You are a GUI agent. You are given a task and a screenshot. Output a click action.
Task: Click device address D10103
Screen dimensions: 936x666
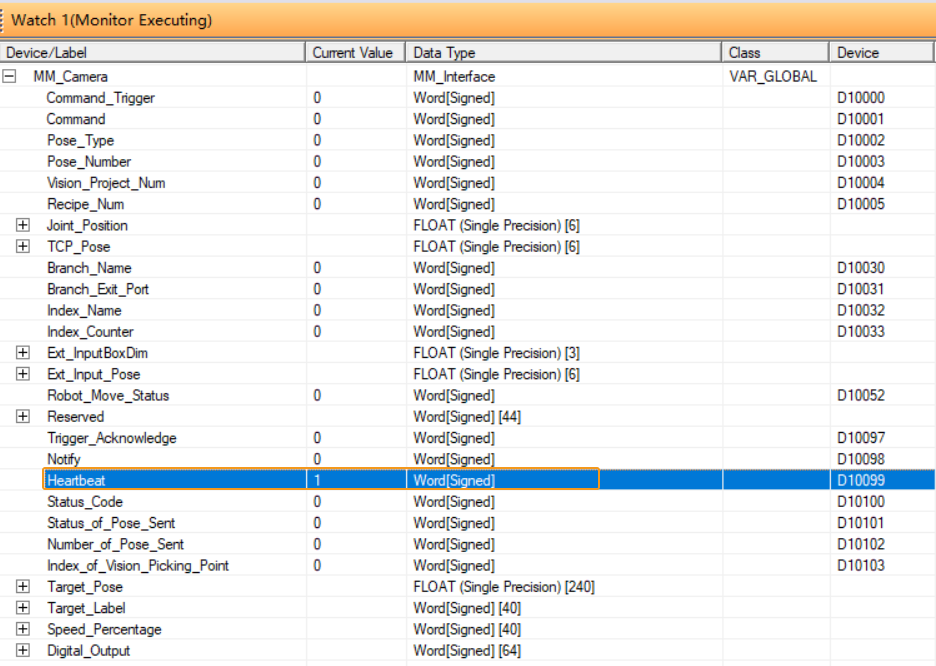[x=861, y=566]
